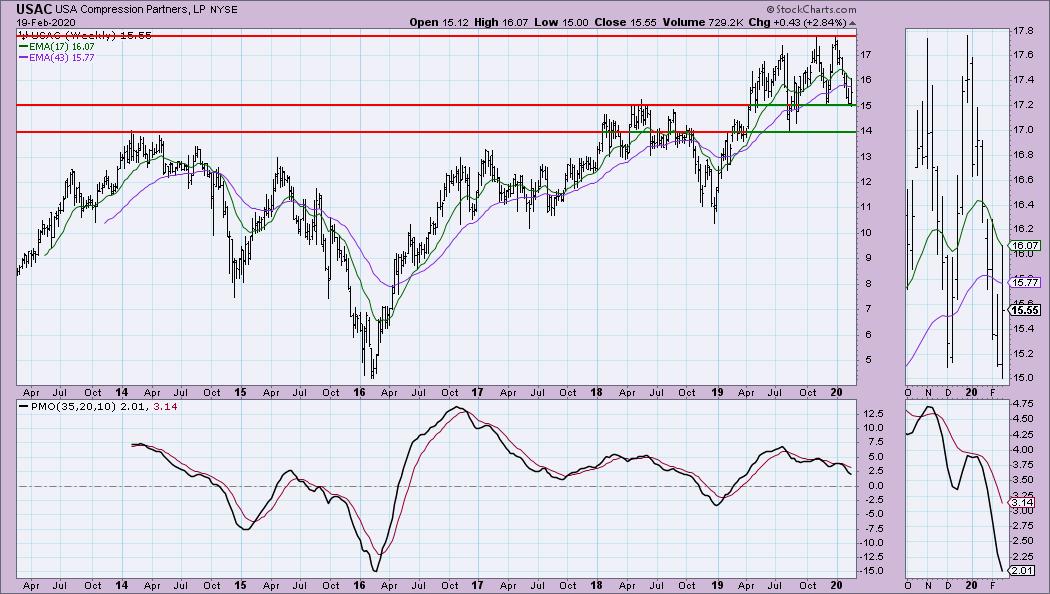Click the Low 15.00 value
The height and width of the screenshot is (594, 1050).
tap(561, 22)
